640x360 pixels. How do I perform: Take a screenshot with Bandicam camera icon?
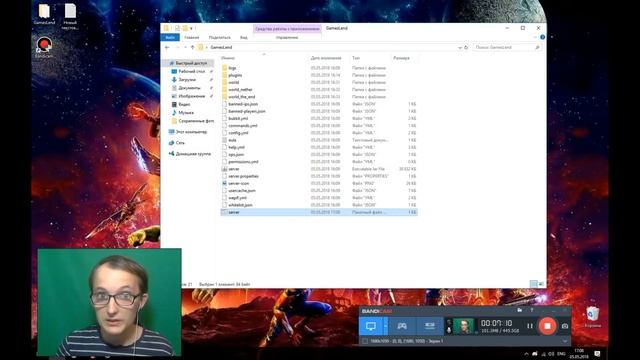click(x=565, y=326)
